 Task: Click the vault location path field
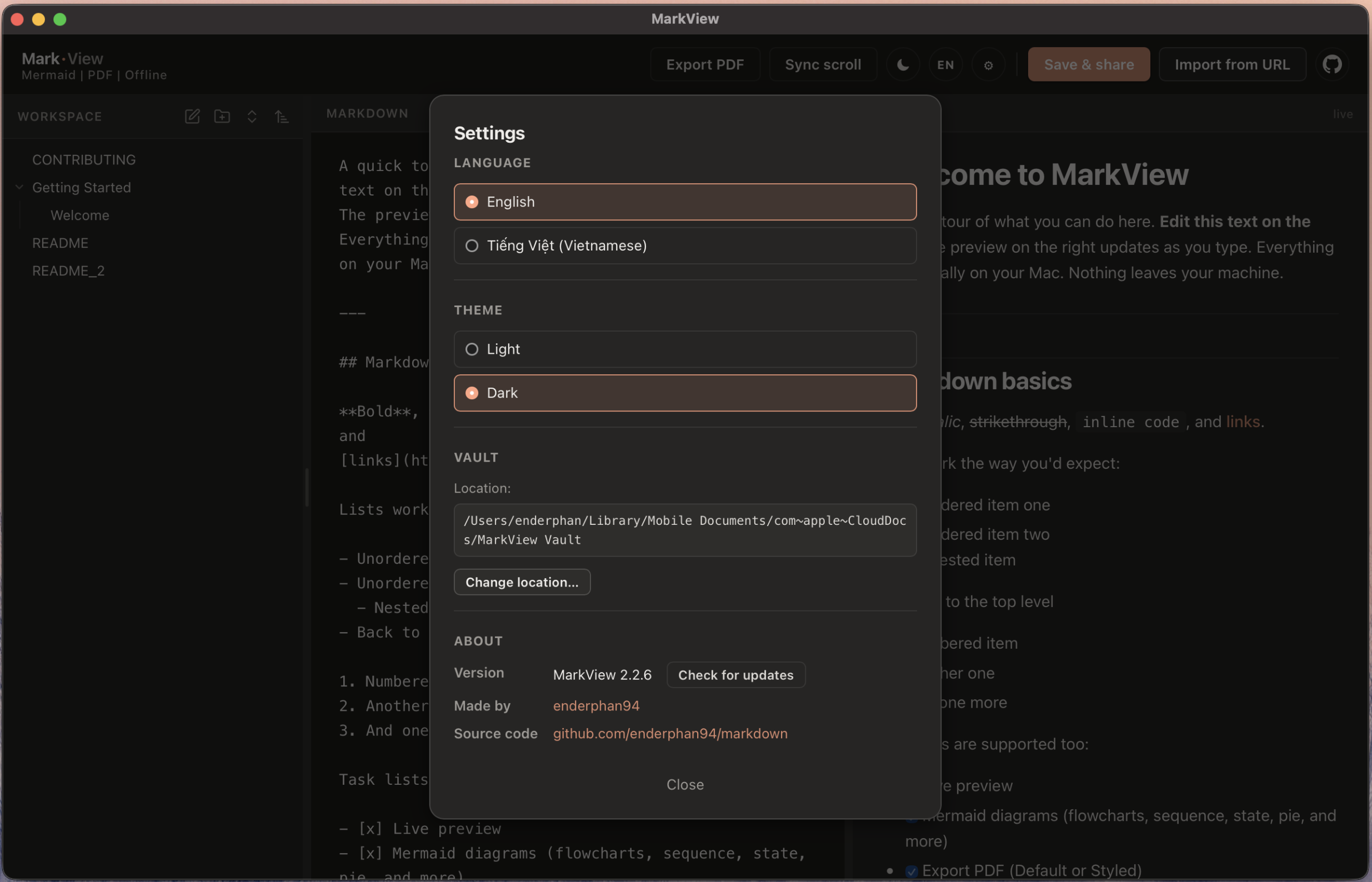coord(685,530)
